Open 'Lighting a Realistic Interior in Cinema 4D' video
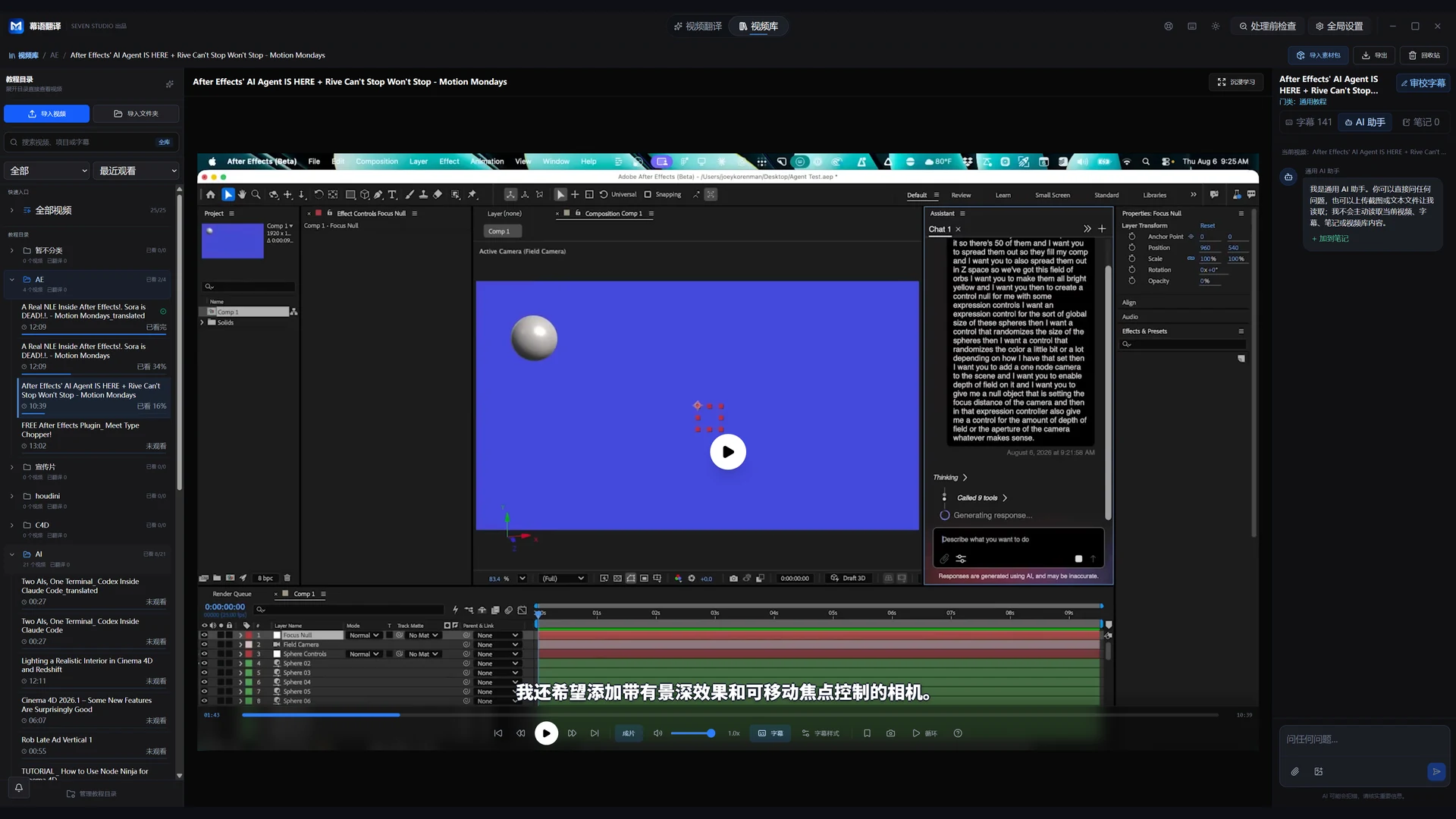 point(94,670)
